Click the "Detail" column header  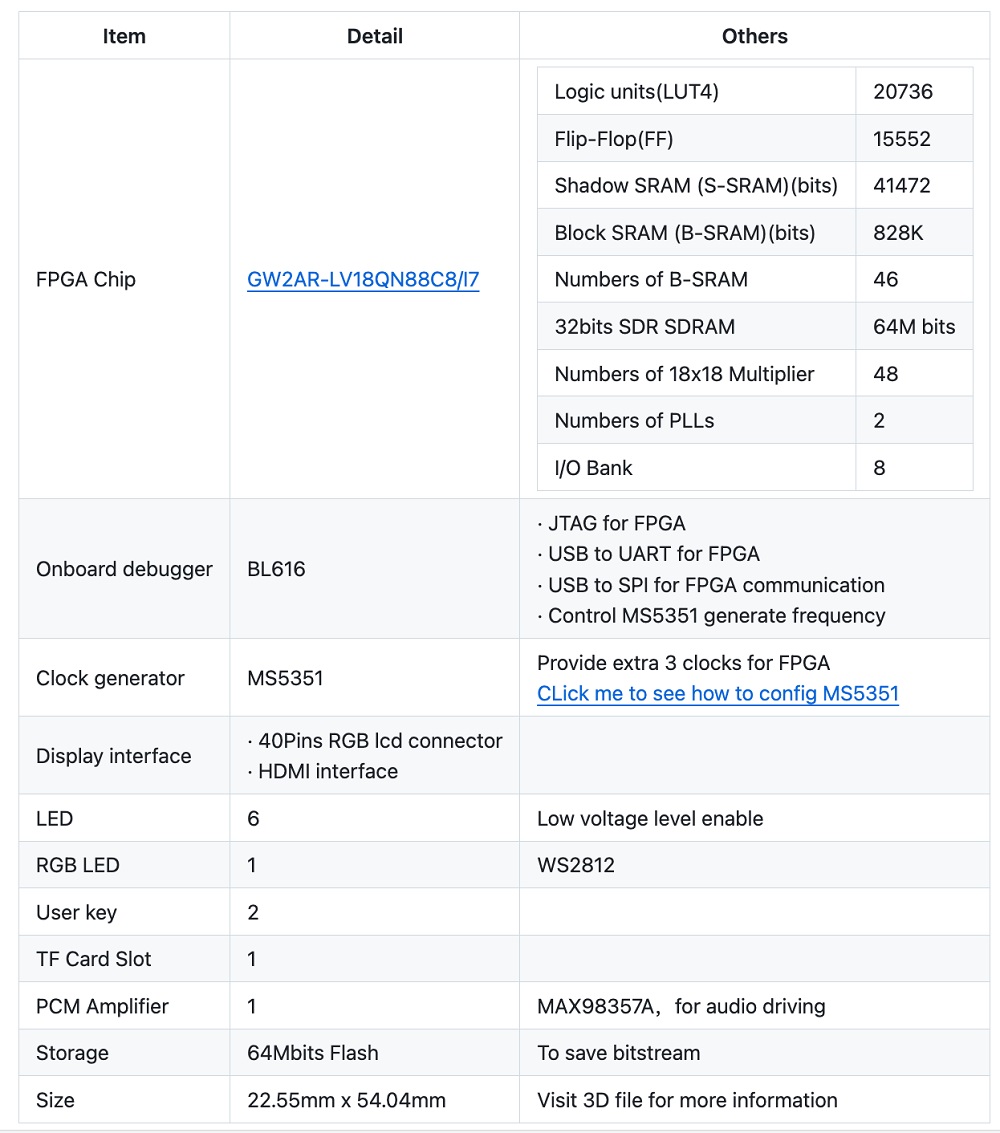point(375,37)
